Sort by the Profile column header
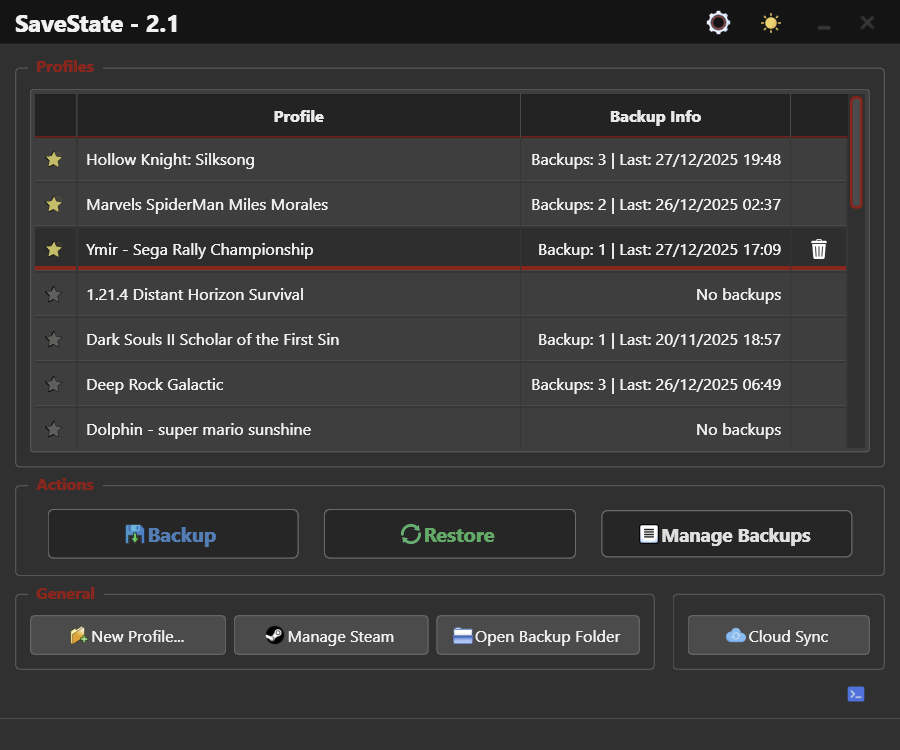The height and width of the screenshot is (750, 900). (298, 116)
